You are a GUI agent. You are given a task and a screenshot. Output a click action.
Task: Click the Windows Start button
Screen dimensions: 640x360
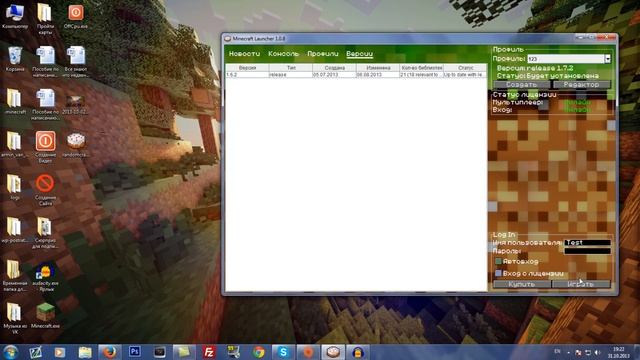(11, 352)
